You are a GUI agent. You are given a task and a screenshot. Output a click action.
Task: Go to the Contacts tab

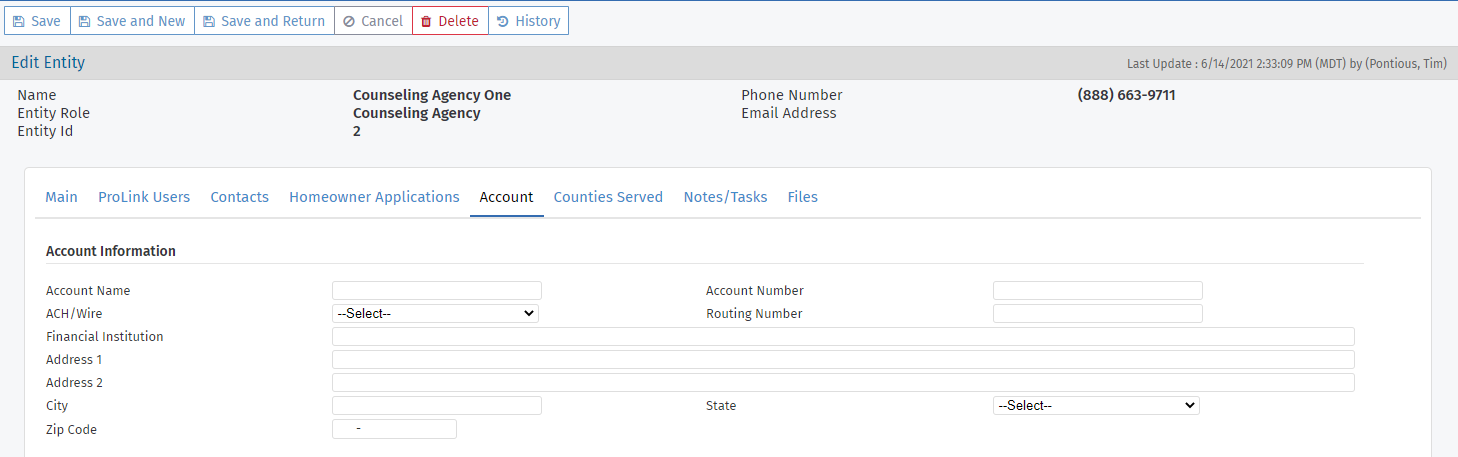click(x=239, y=197)
